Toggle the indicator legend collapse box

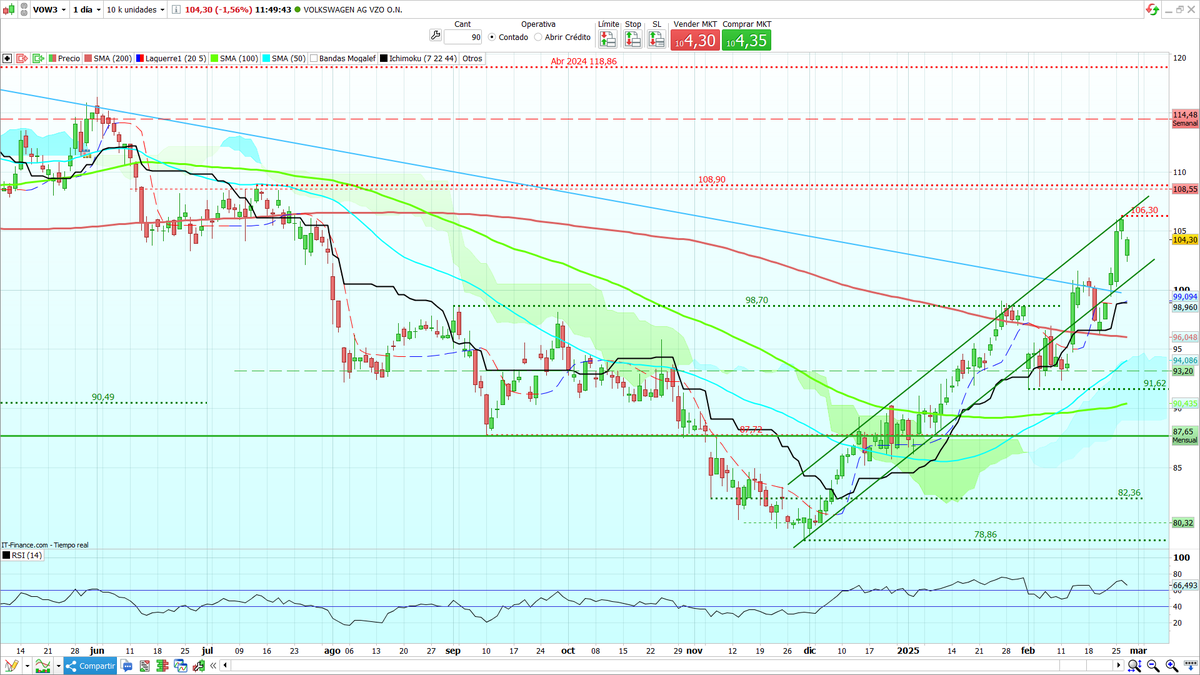coord(6,58)
